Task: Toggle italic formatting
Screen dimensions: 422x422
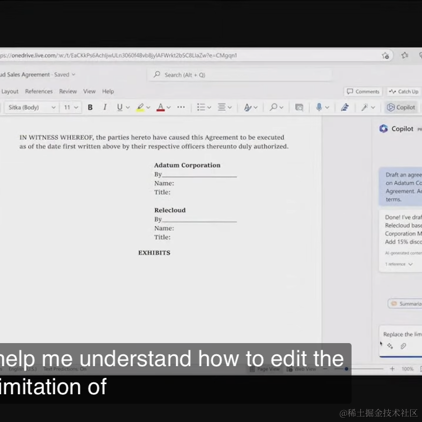Action: tap(105, 107)
